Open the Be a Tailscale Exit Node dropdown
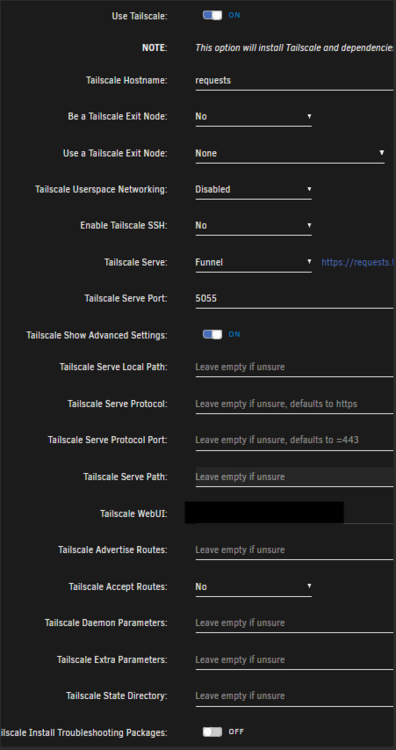396x750 pixels. (253, 117)
